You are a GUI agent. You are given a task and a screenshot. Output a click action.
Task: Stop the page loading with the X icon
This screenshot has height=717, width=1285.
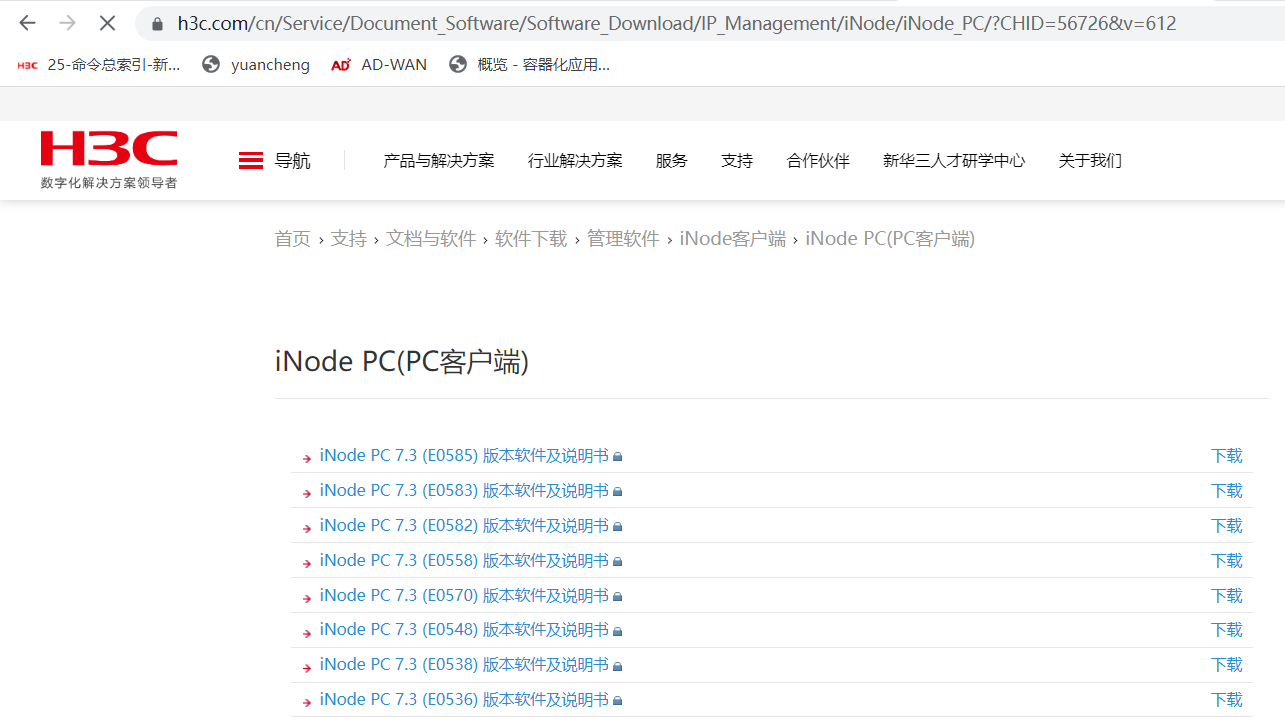coord(107,23)
